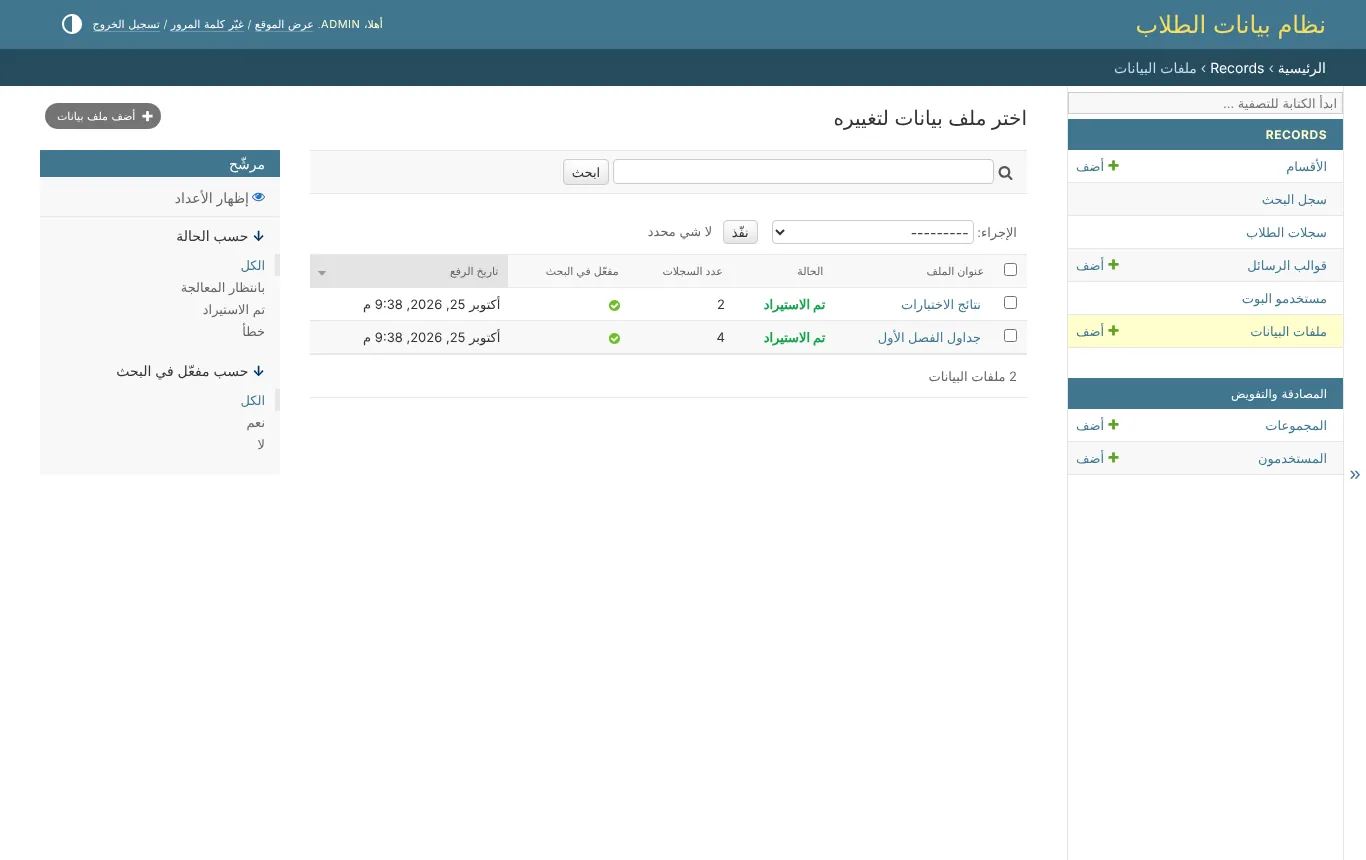Filter مفعّل في البحث by لا
The image size is (1366, 860).
[x=261, y=444]
